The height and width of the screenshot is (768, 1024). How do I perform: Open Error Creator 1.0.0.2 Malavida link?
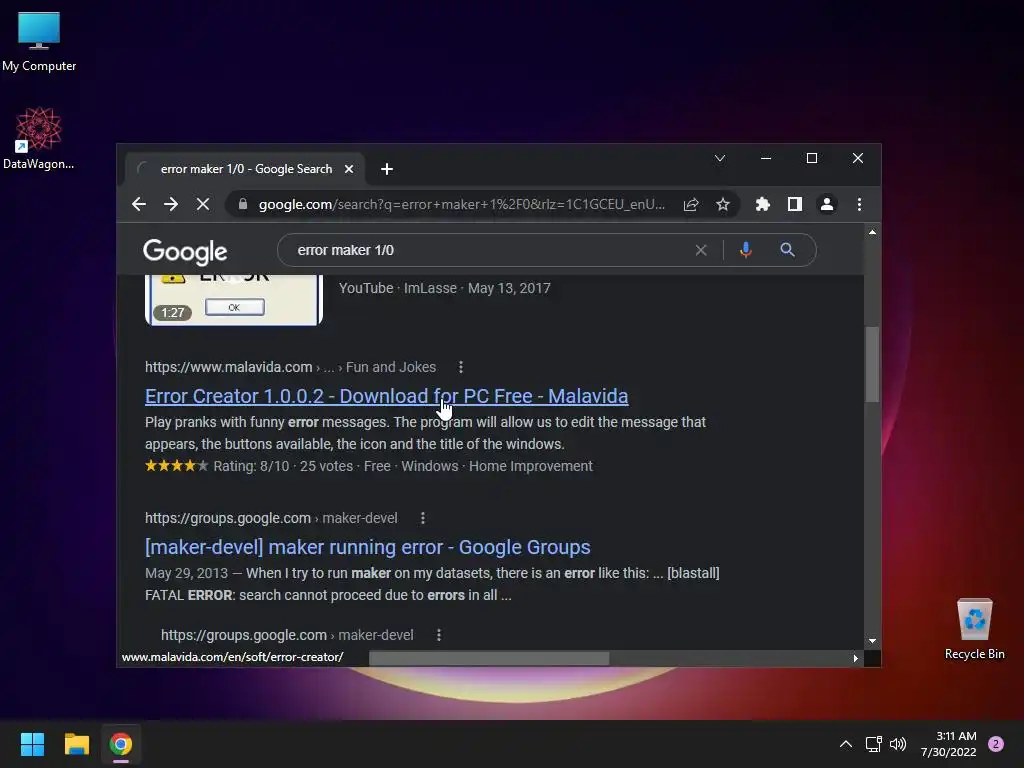(x=387, y=396)
